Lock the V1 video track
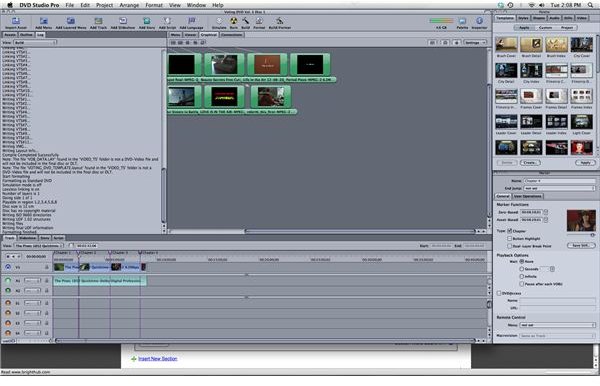Viewport: 600px width, 386px height. point(47,267)
